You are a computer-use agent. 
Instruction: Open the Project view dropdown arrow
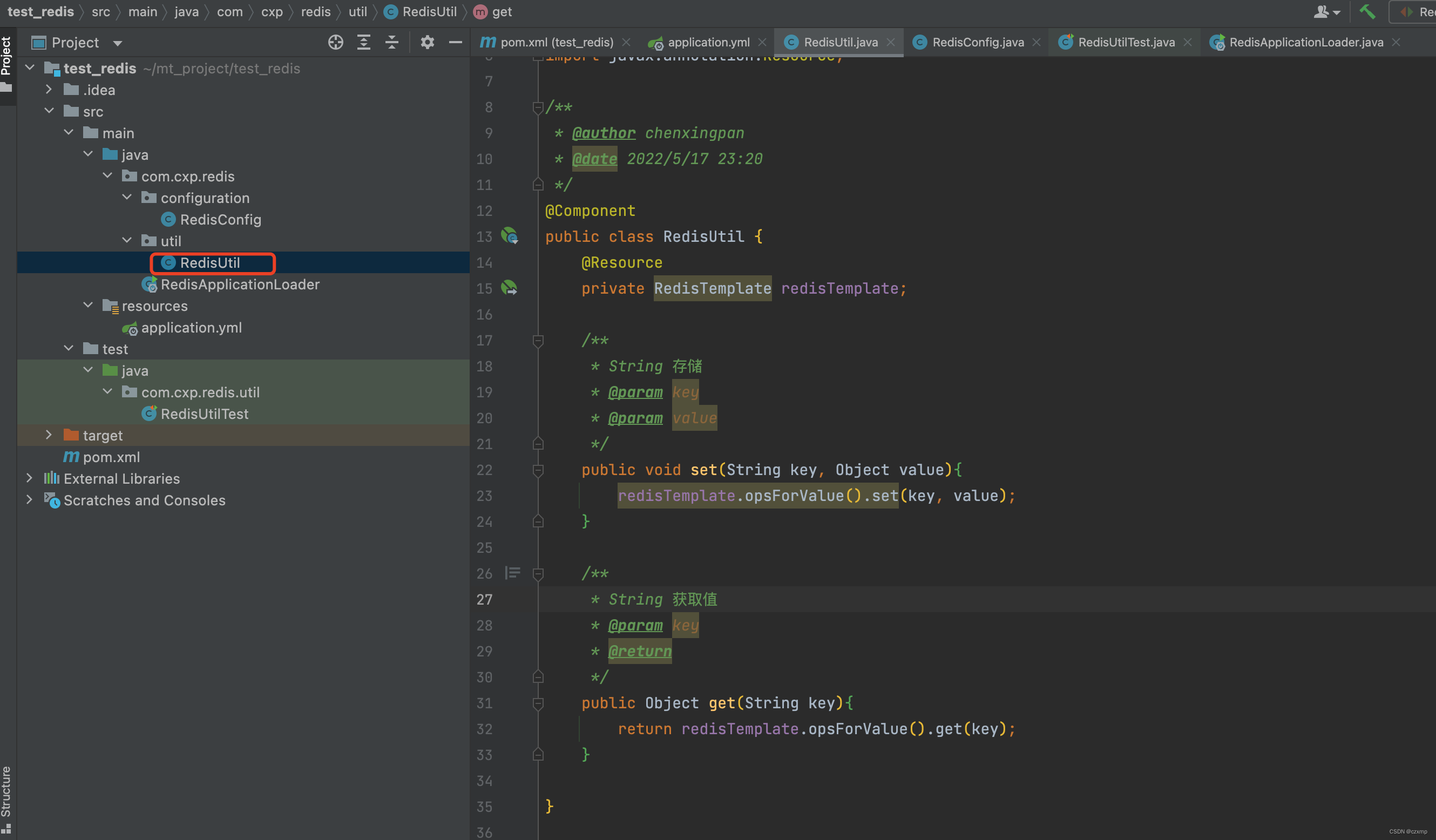coord(117,43)
